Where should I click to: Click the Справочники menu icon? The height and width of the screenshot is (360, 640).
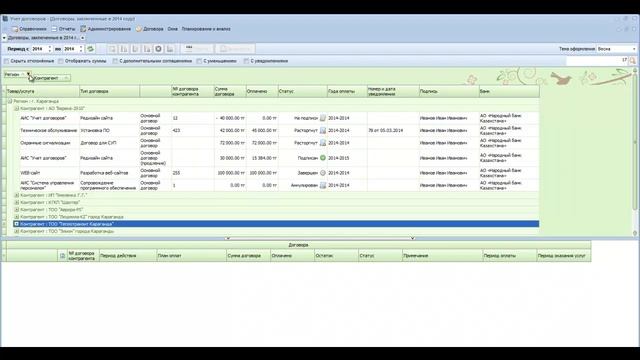(15, 29)
